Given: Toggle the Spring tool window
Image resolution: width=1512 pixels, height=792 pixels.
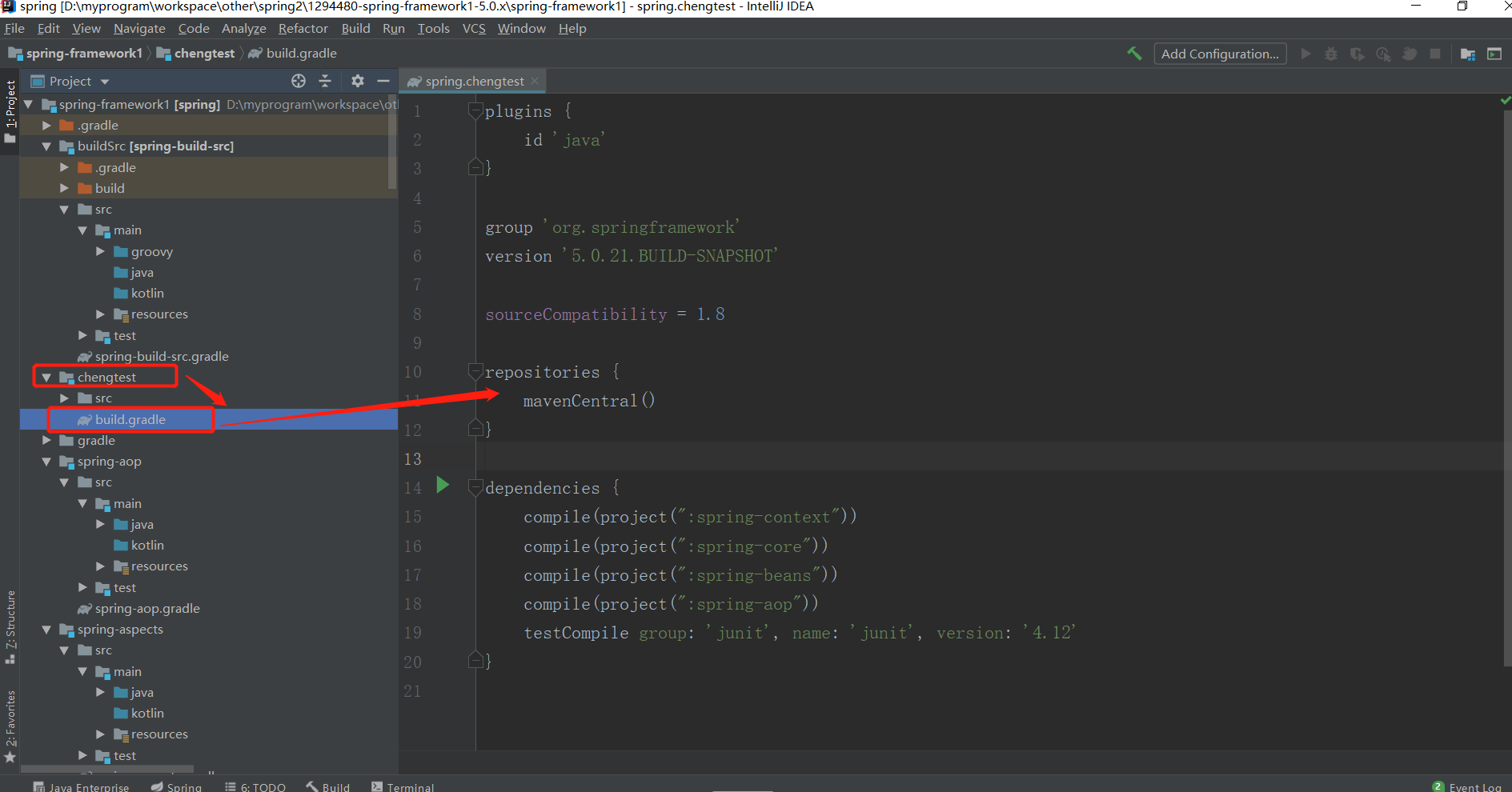Looking at the screenshot, I should (x=177, y=786).
